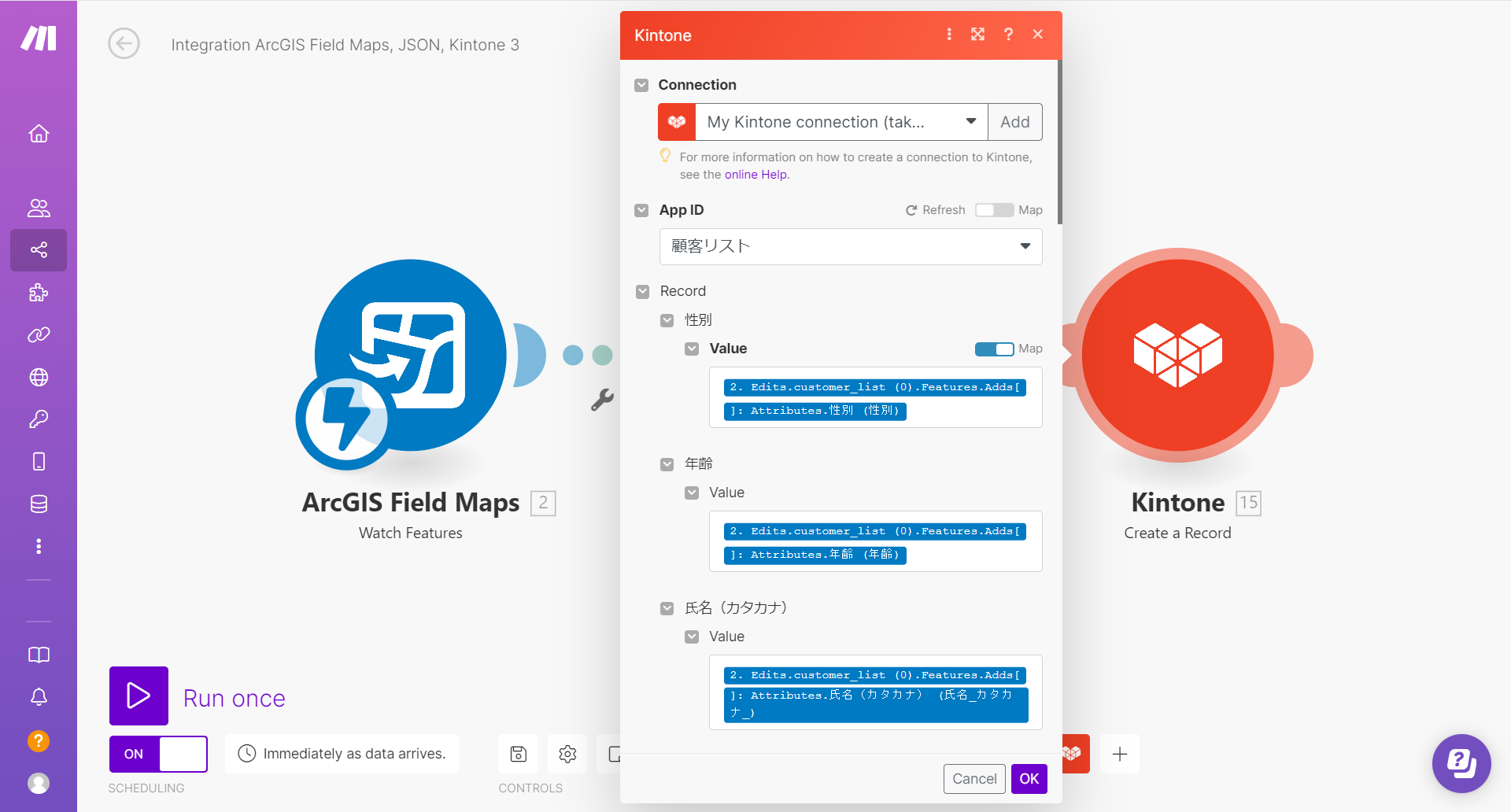This screenshot has height=812, width=1511.
Task: Open the Kintone connection dropdown
Action: pyautogui.click(x=970, y=122)
